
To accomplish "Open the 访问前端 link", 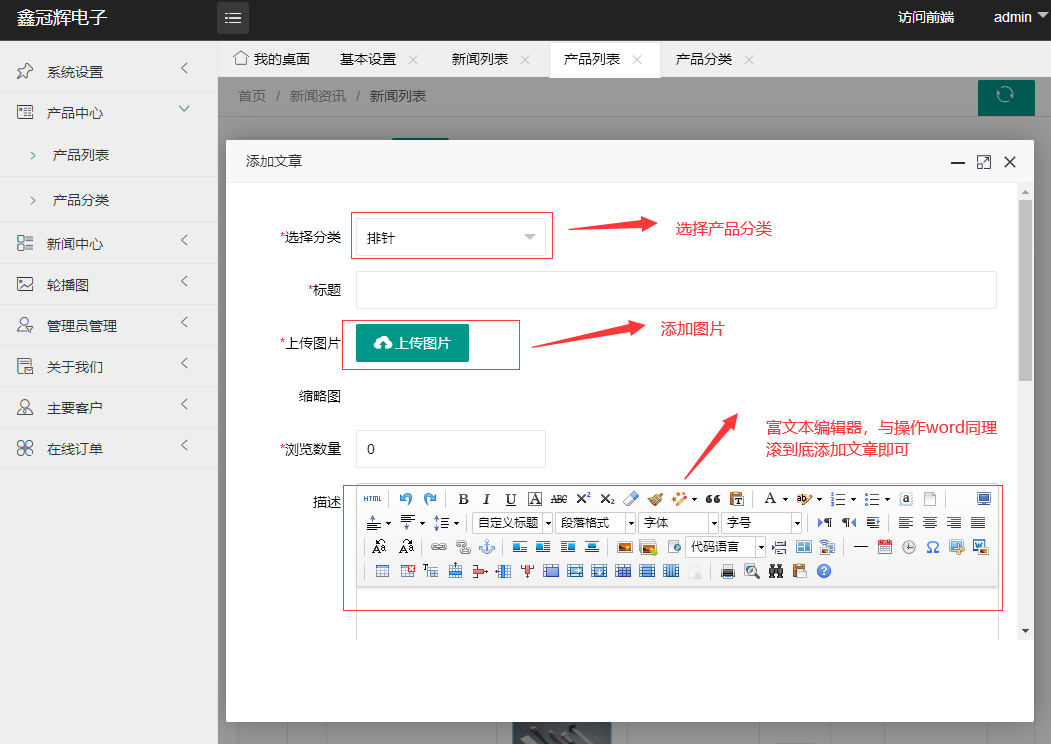I will coord(925,17).
